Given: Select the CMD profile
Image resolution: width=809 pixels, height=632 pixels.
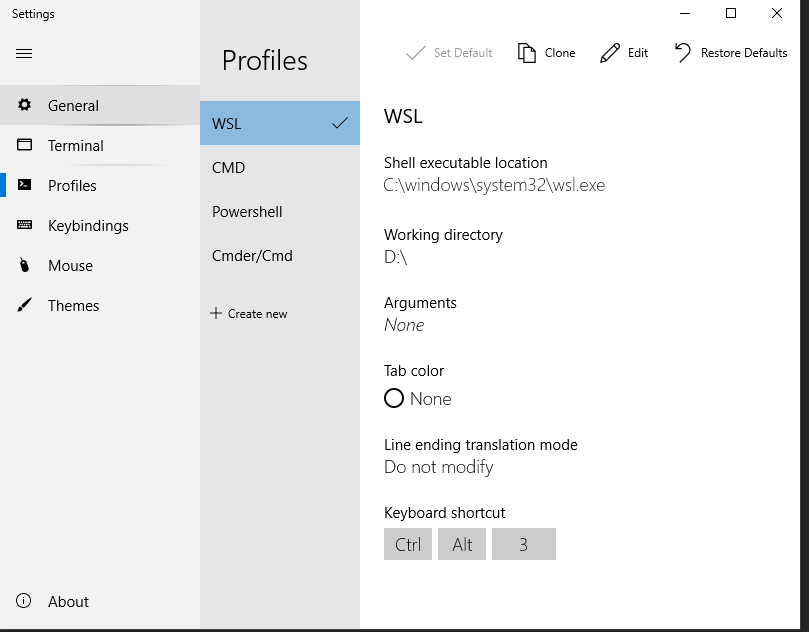Looking at the screenshot, I should click(x=229, y=168).
